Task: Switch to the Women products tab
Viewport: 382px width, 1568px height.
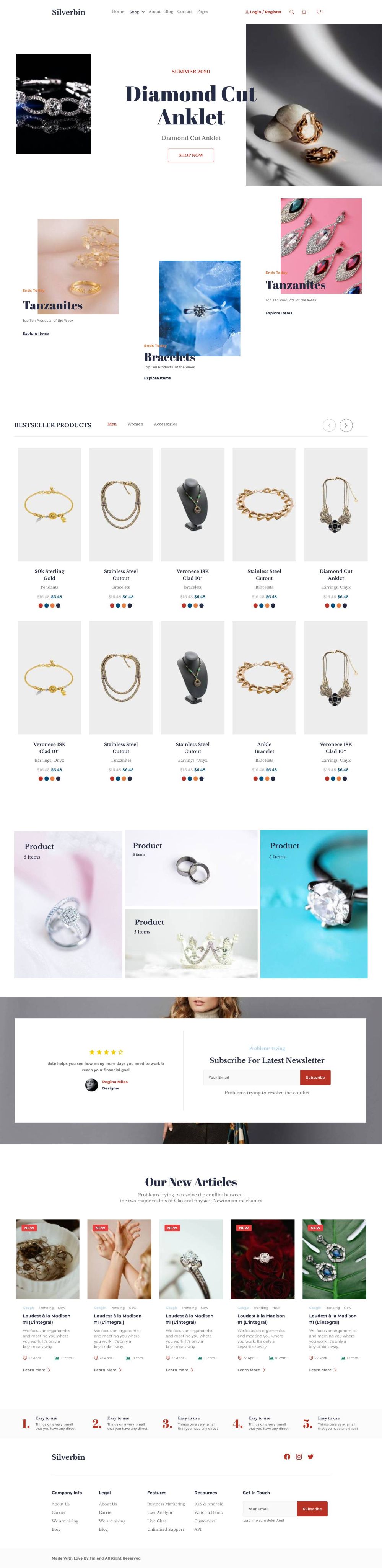Action: click(x=135, y=424)
